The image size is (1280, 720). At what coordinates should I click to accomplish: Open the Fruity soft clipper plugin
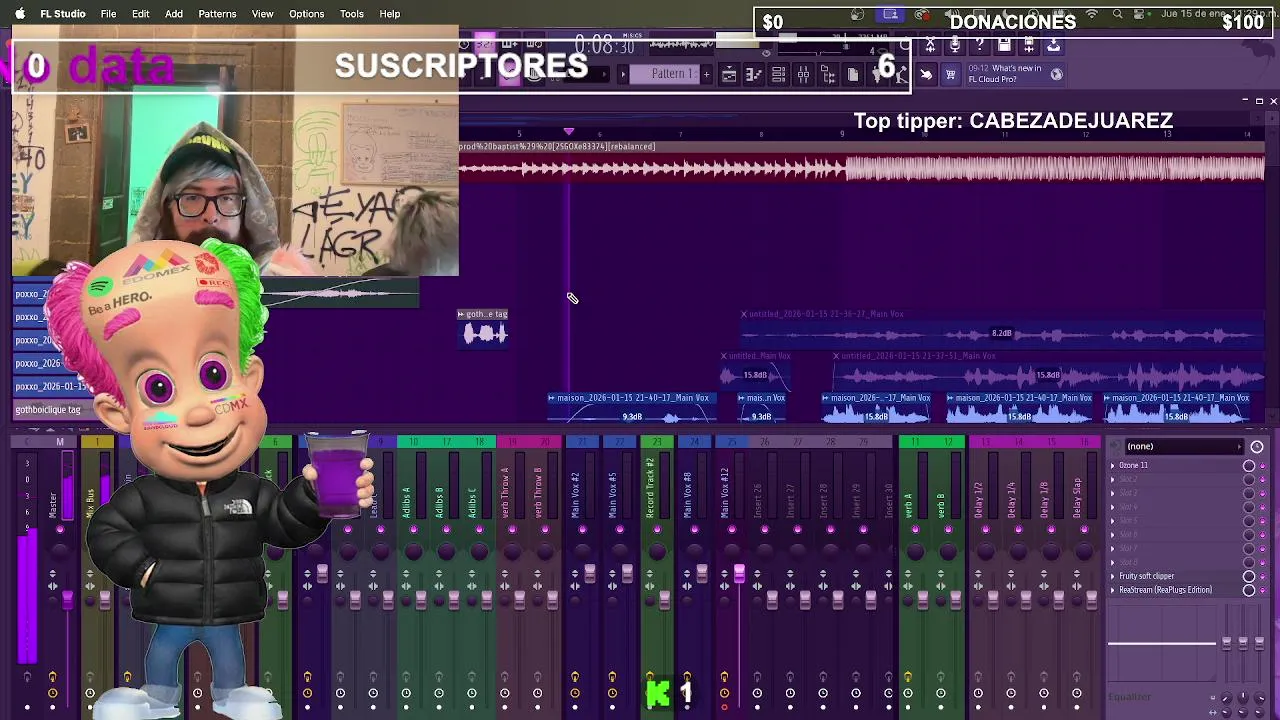(1146, 576)
